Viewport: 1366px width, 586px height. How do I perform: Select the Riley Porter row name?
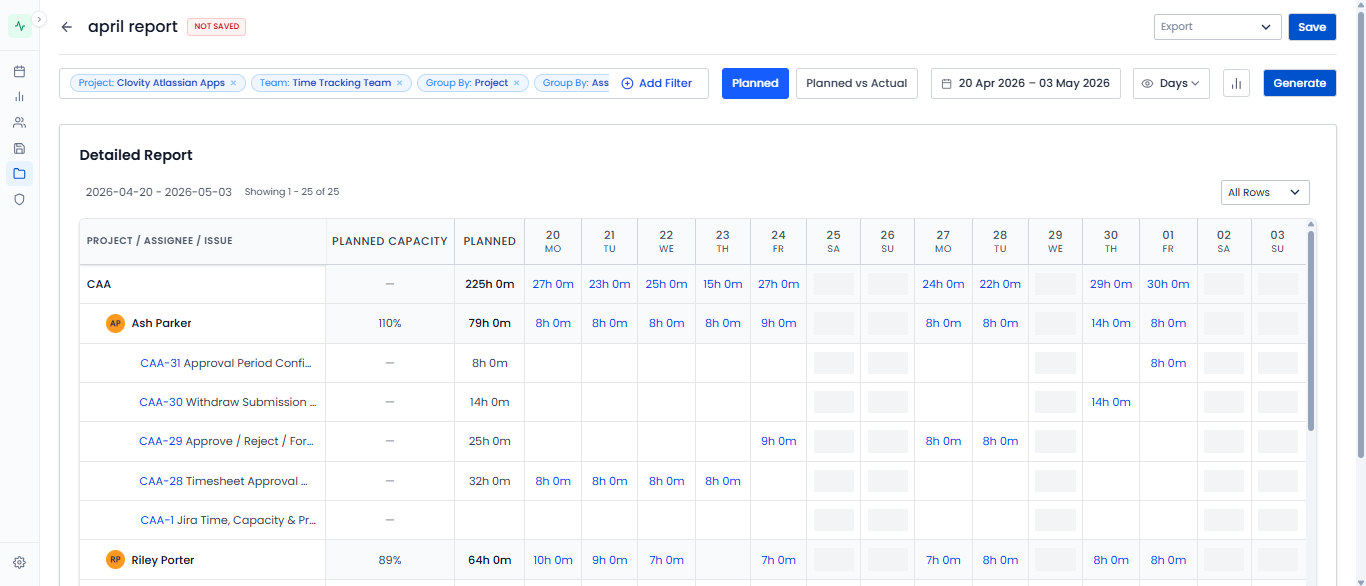(163, 560)
